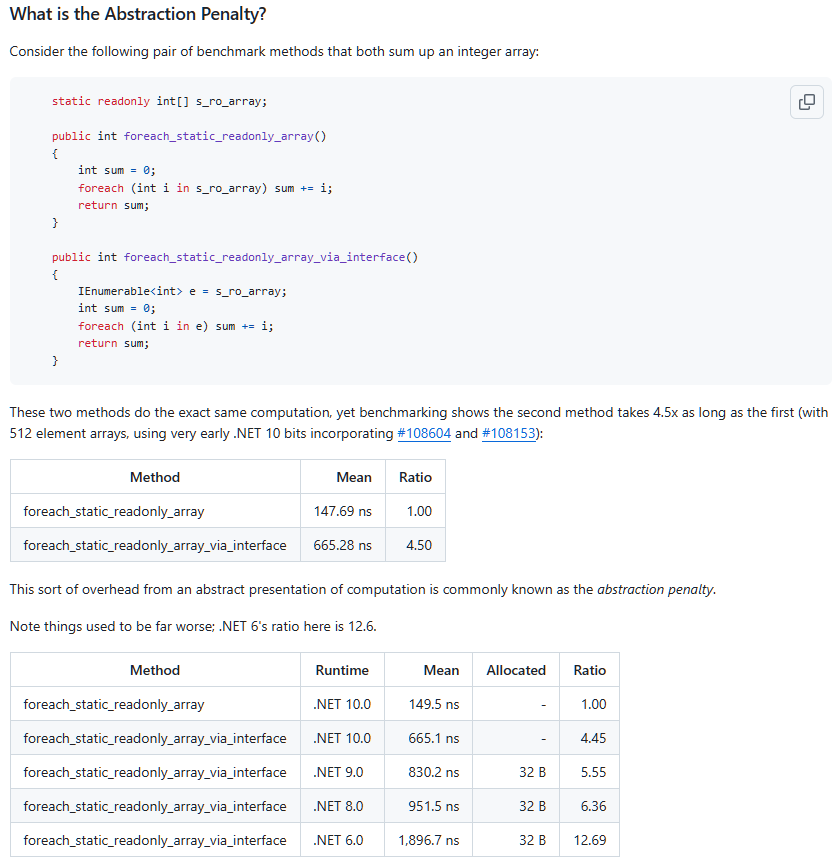Click 'static readonly int[] s_ro_array' code line
This screenshot has height=866, width=836.
[160, 101]
